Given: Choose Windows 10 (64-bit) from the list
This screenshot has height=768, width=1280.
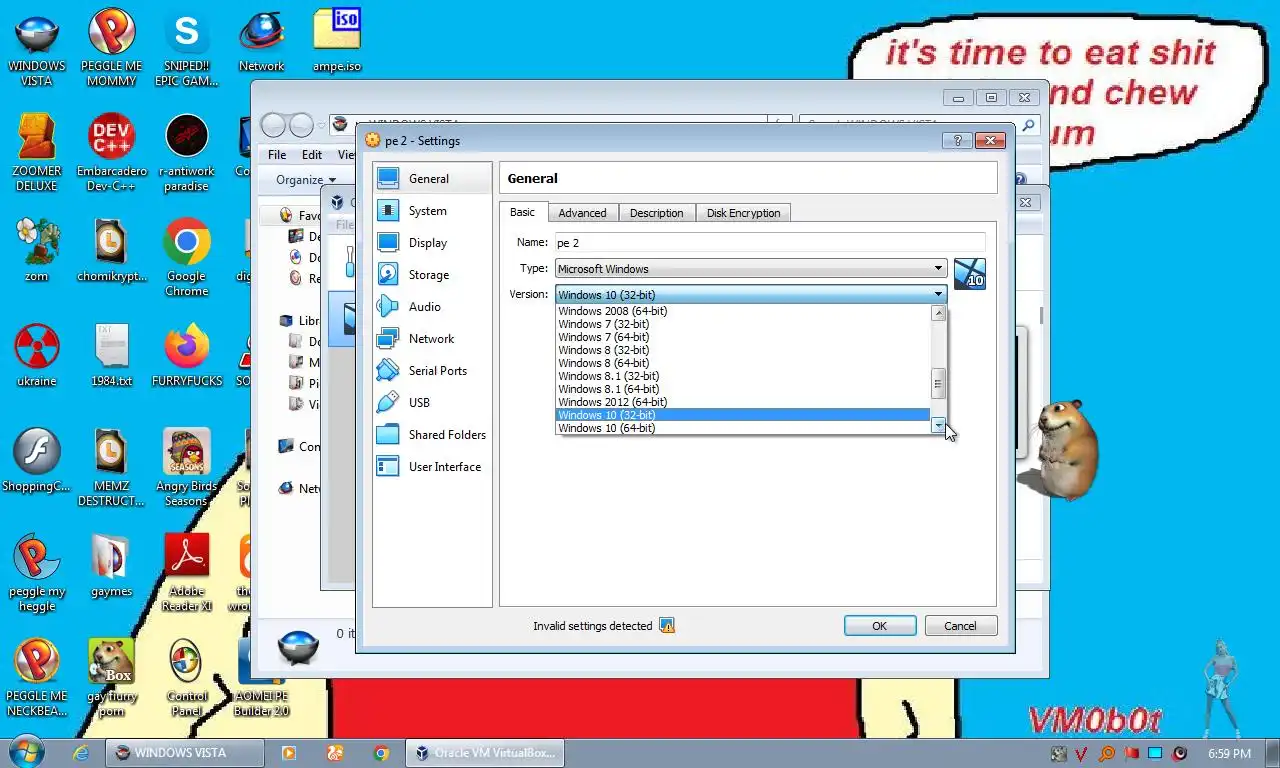Looking at the screenshot, I should (743, 428).
